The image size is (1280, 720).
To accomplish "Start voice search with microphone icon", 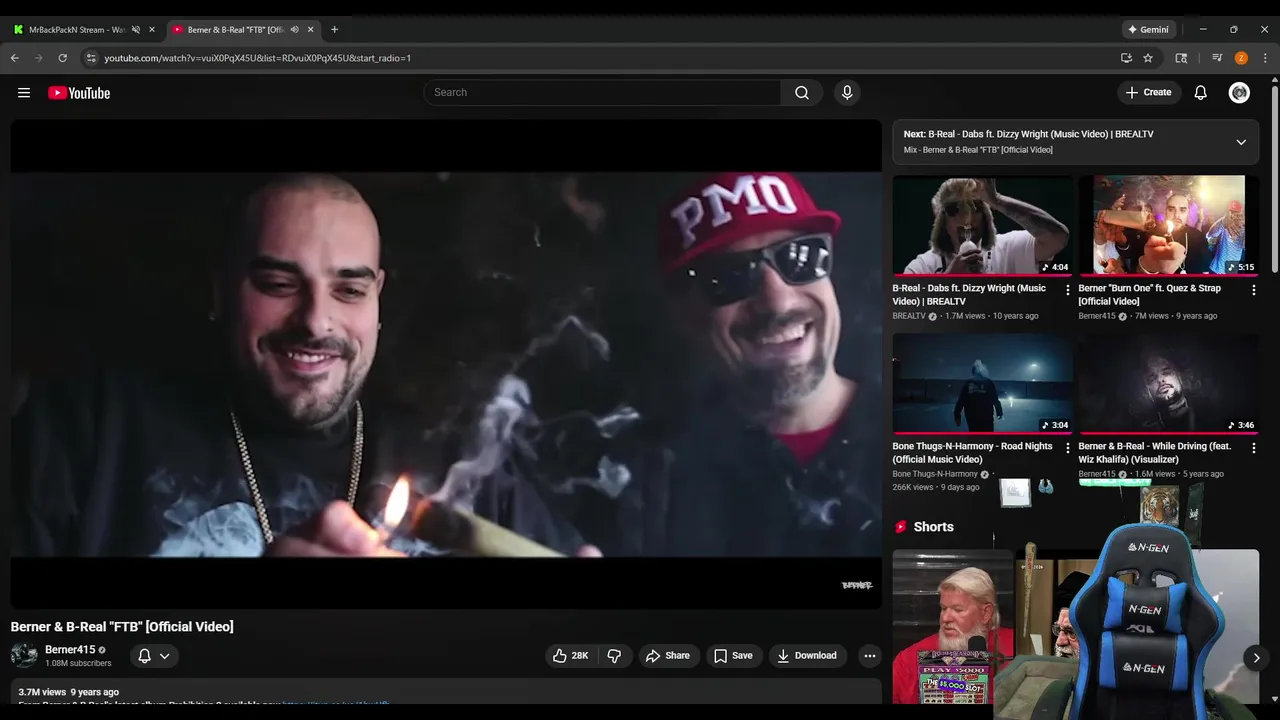I will click(847, 93).
